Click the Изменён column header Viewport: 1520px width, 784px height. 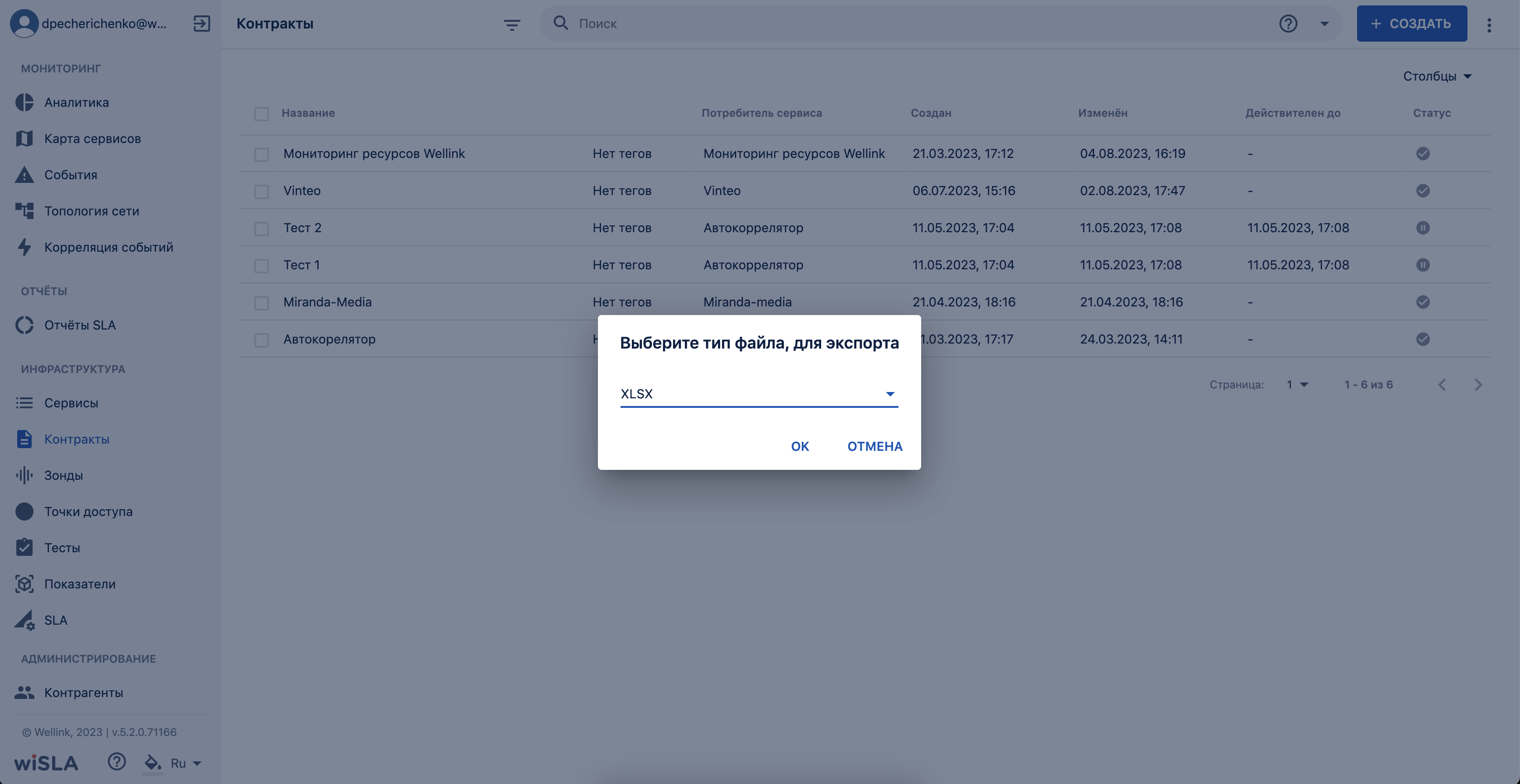point(1102,113)
